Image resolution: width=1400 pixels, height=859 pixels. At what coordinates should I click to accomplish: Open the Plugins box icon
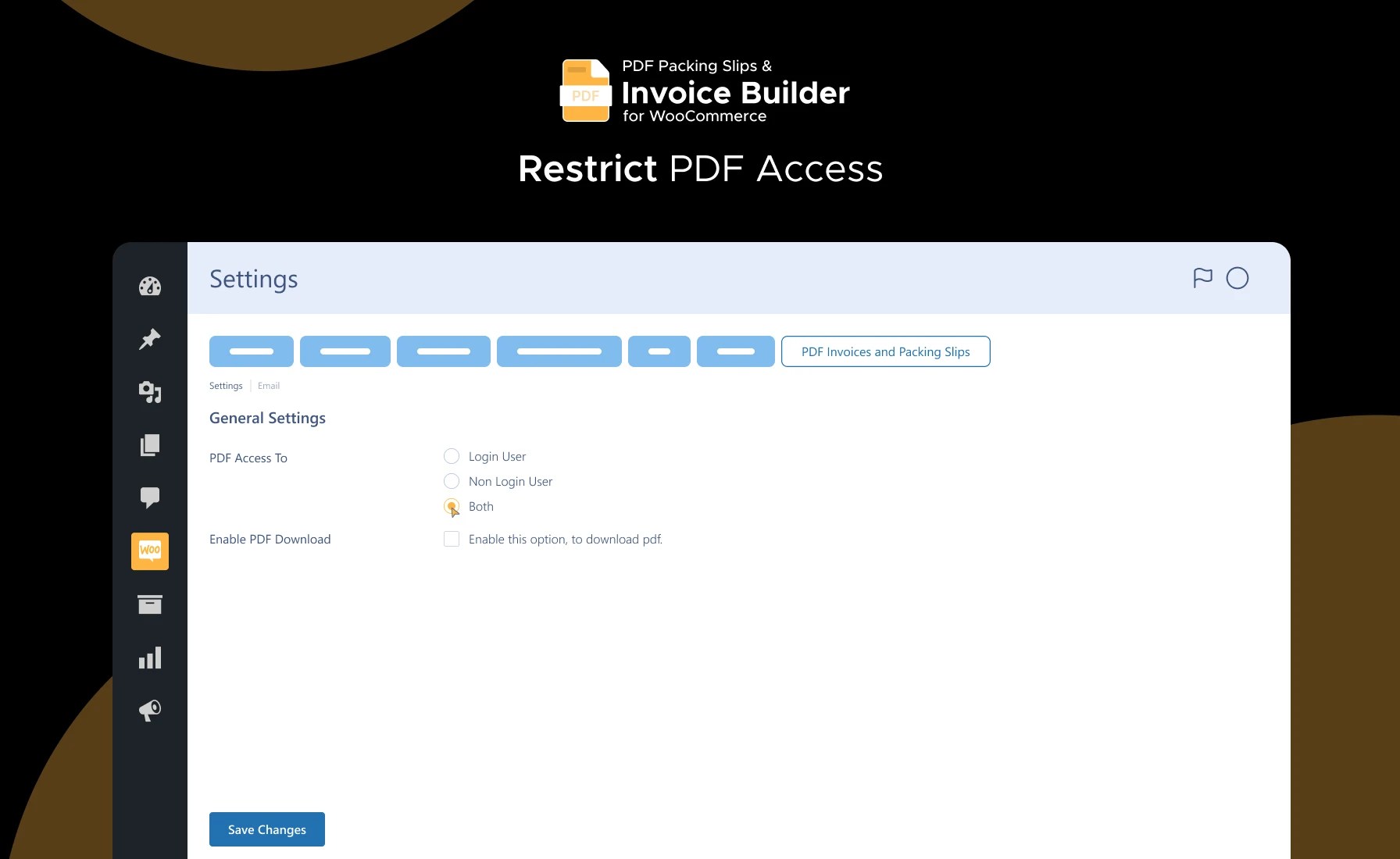(x=149, y=604)
